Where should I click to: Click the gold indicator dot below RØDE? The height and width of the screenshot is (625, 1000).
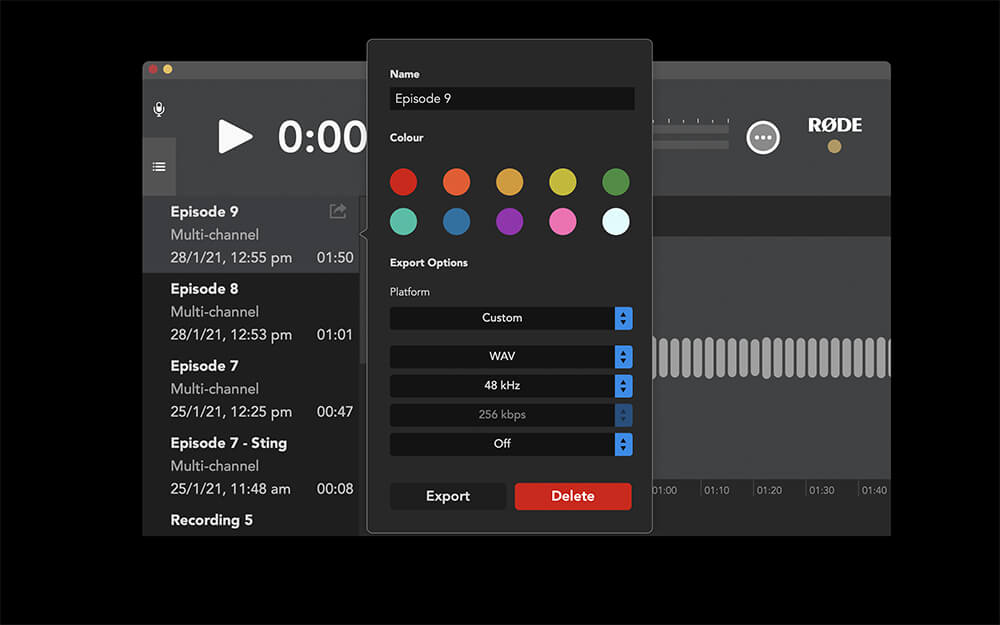(x=834, y=147)
